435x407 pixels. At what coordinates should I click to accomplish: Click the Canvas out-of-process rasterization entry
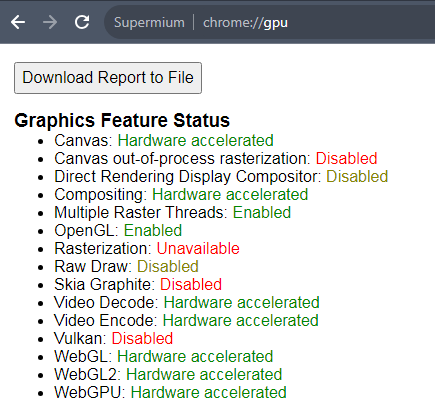click(216, 158)
